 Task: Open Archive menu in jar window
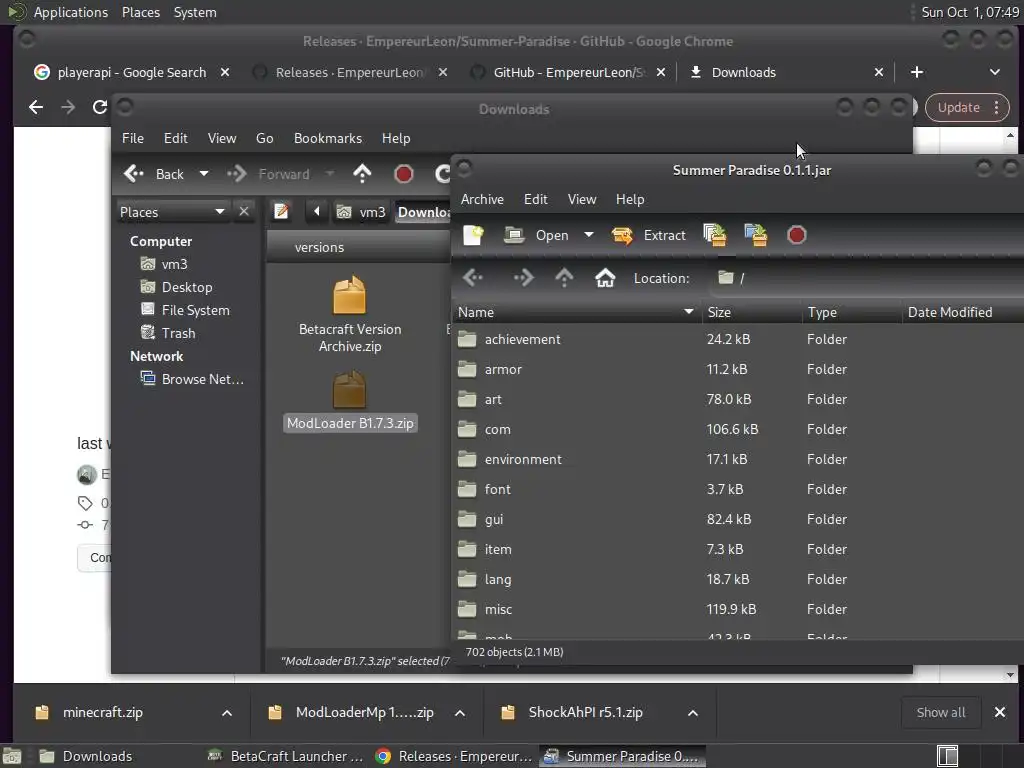pyautogui.click(x=482, y=199)
